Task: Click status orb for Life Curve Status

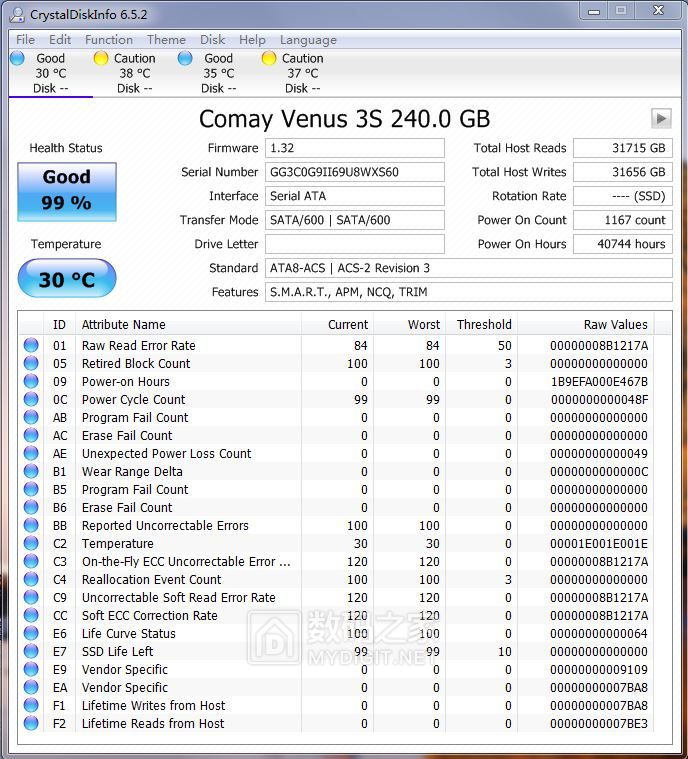Action: click(31, 633)
